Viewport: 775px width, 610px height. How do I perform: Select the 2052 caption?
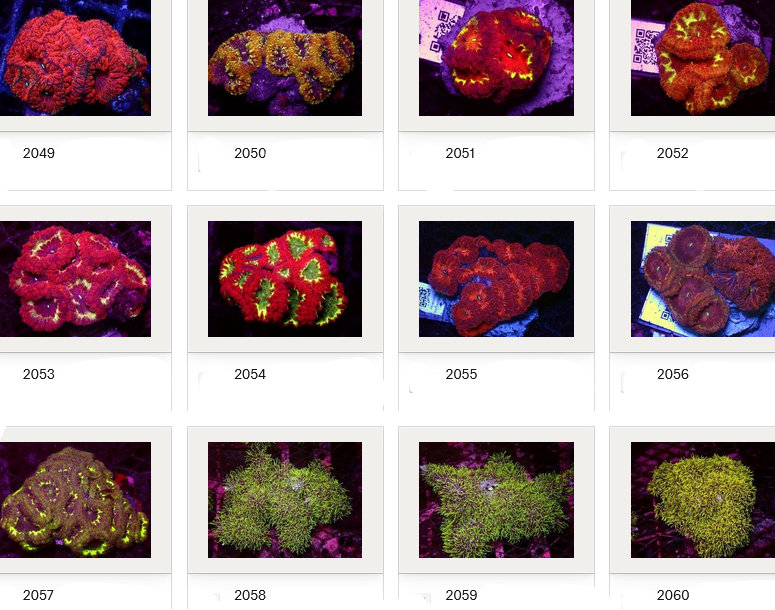[x=672, y=153]
